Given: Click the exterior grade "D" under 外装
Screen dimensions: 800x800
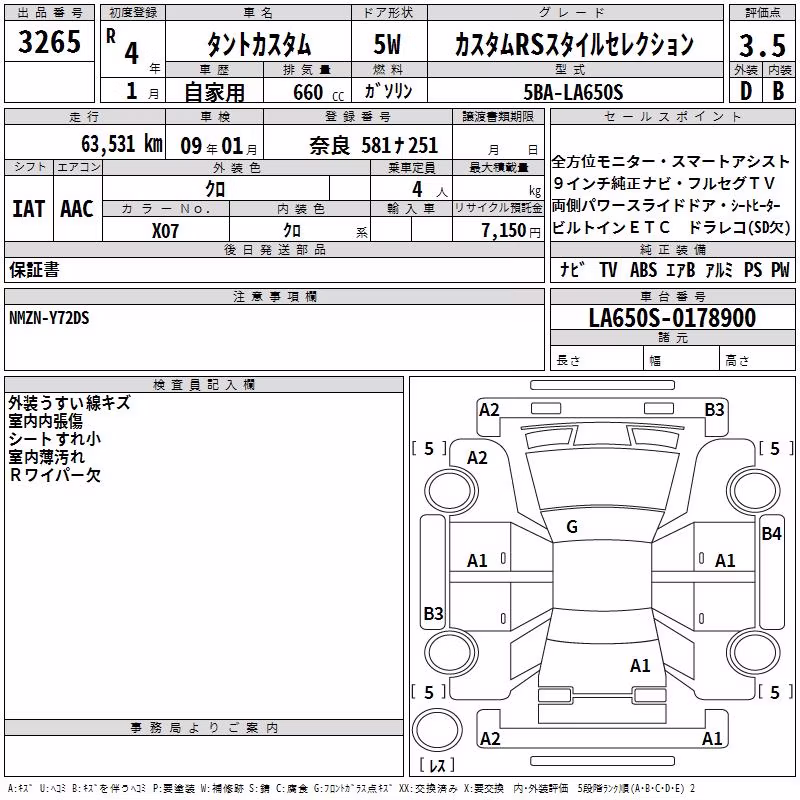Looking at the screenshot, I should click(x=746, y=91).
